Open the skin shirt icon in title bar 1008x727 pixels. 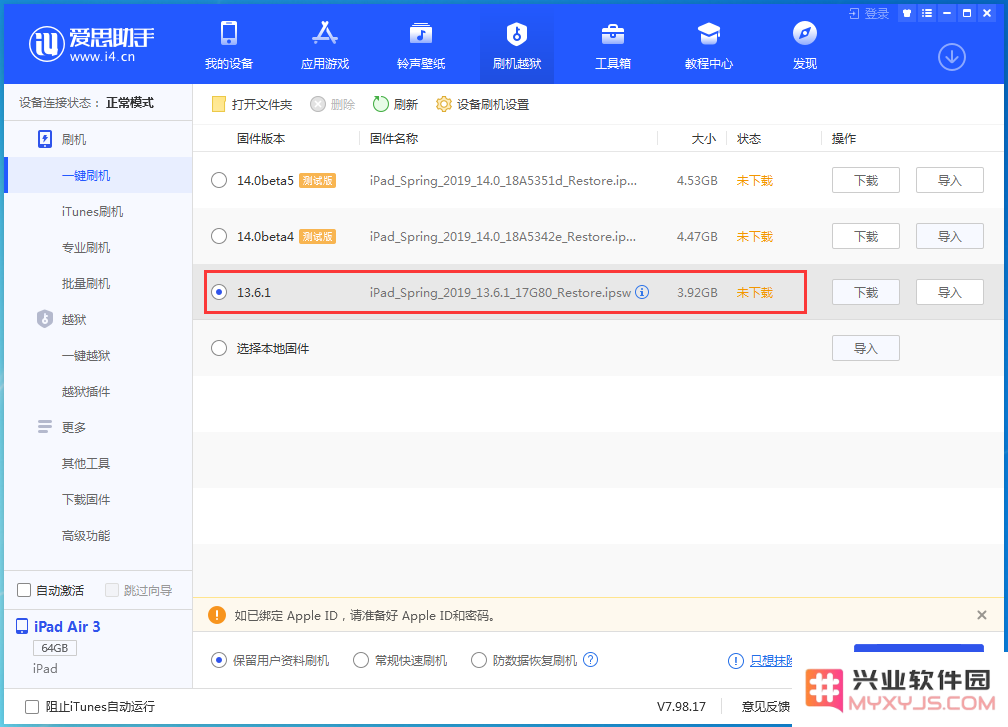906,13
